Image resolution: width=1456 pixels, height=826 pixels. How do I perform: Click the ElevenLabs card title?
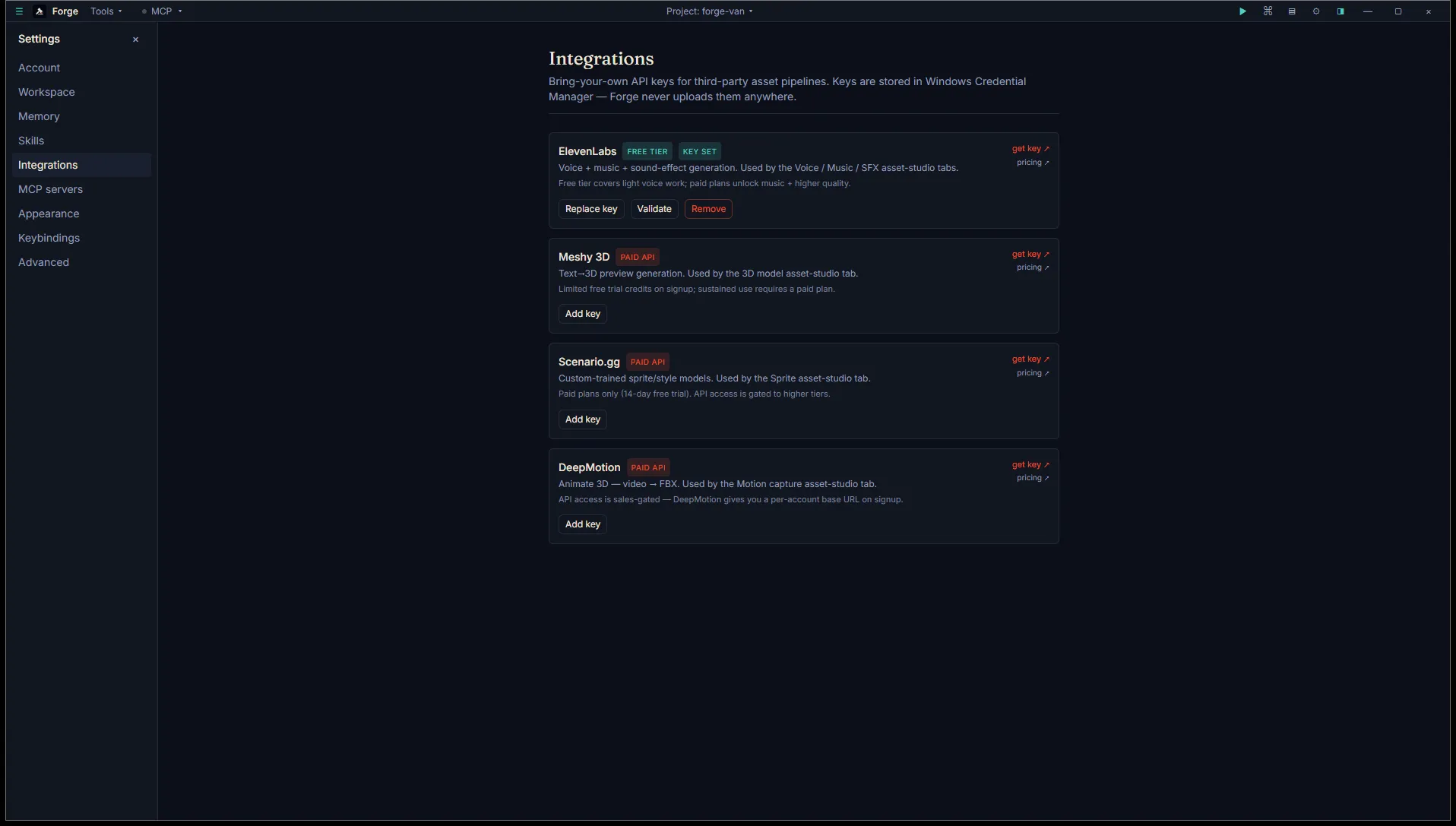coord(587,151)
